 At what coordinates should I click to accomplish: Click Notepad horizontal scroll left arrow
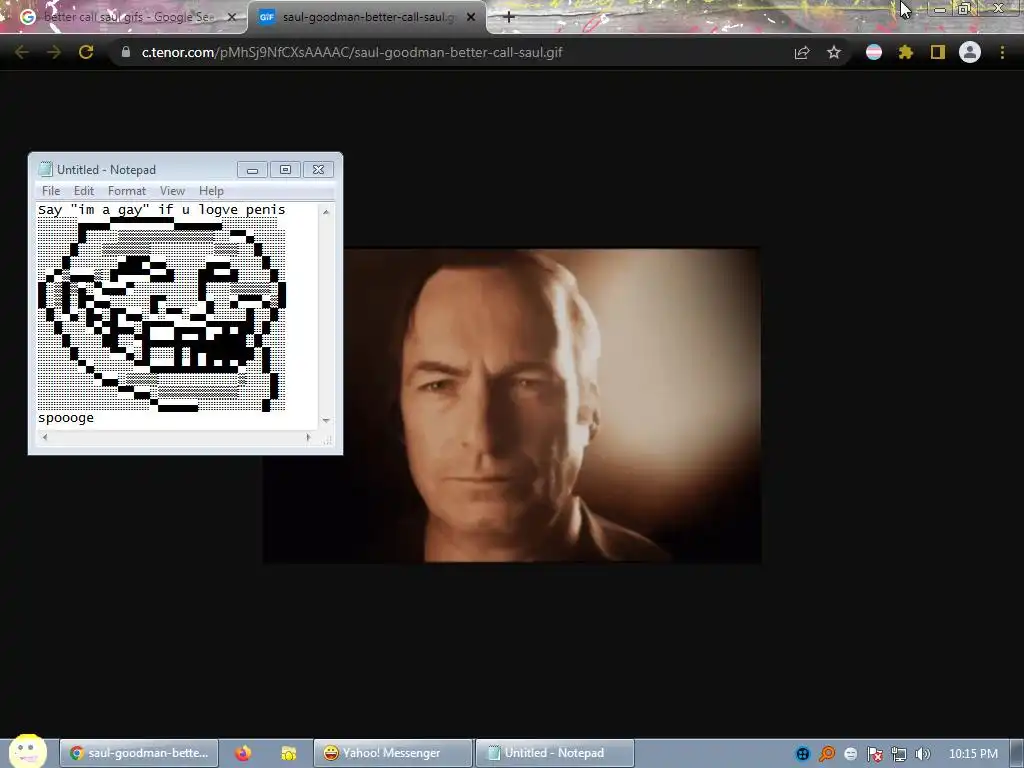pos(44,438)
